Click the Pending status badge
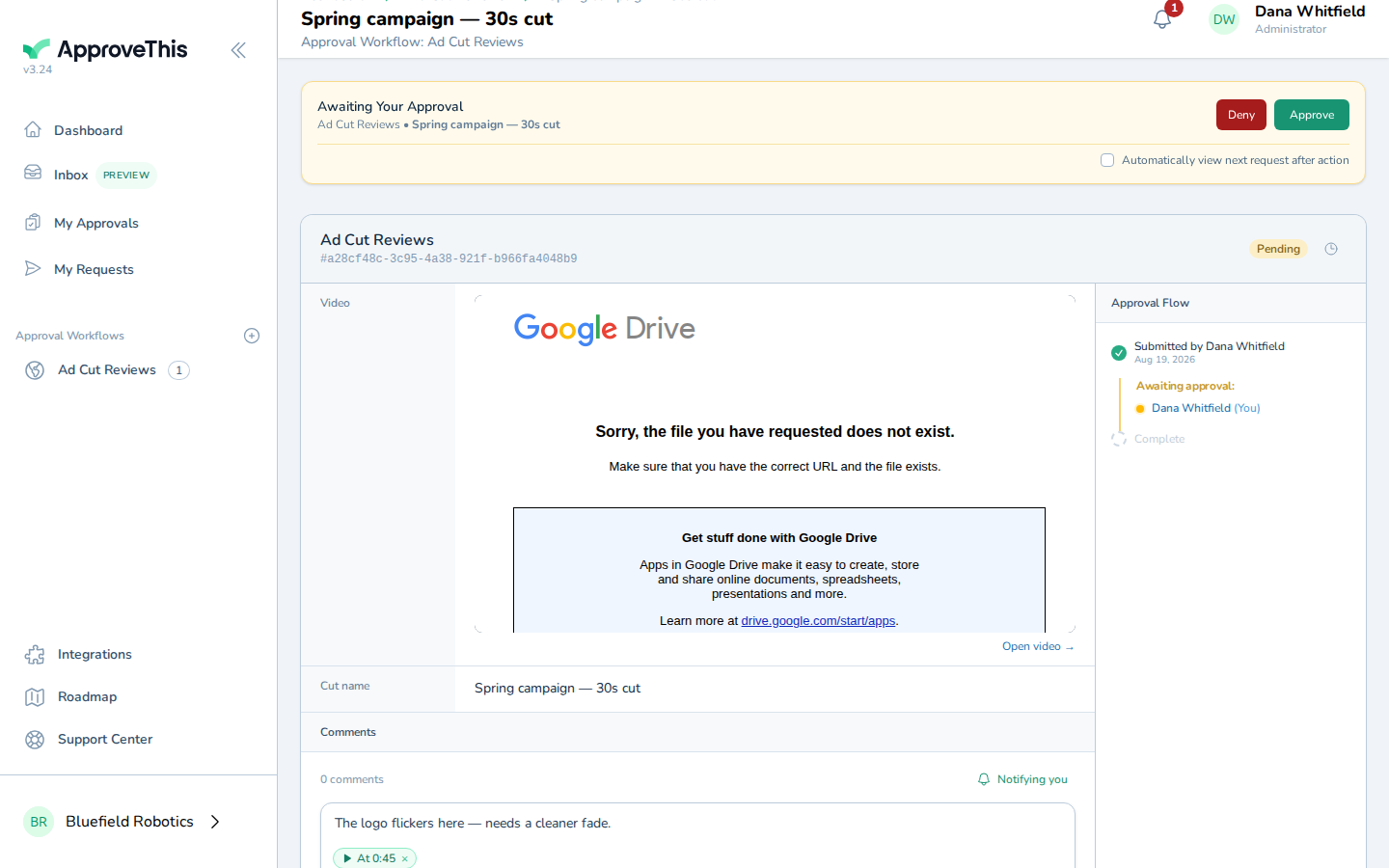 coord(1278,249)
